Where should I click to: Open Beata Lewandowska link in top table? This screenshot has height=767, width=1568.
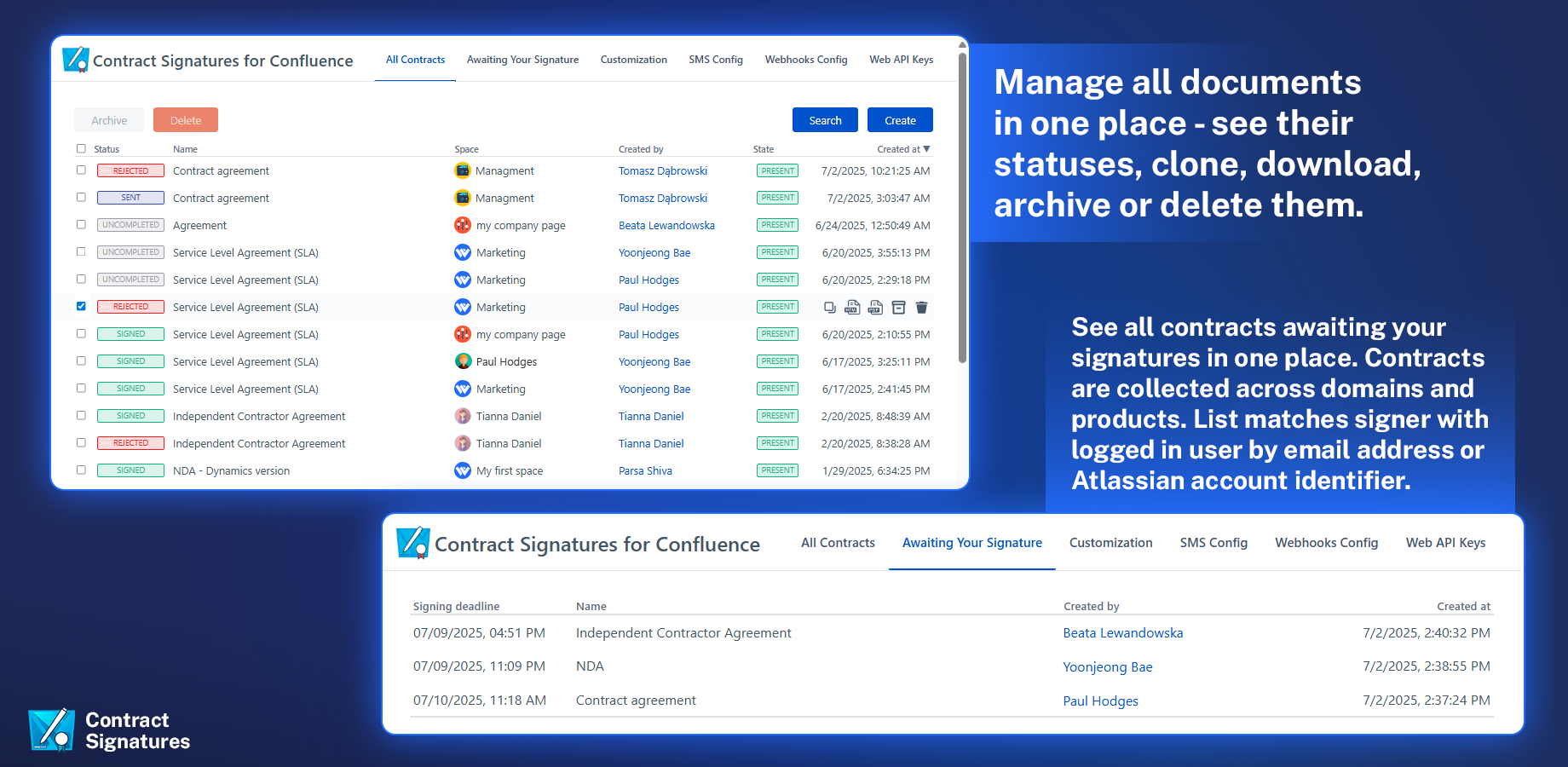point(666,225)
